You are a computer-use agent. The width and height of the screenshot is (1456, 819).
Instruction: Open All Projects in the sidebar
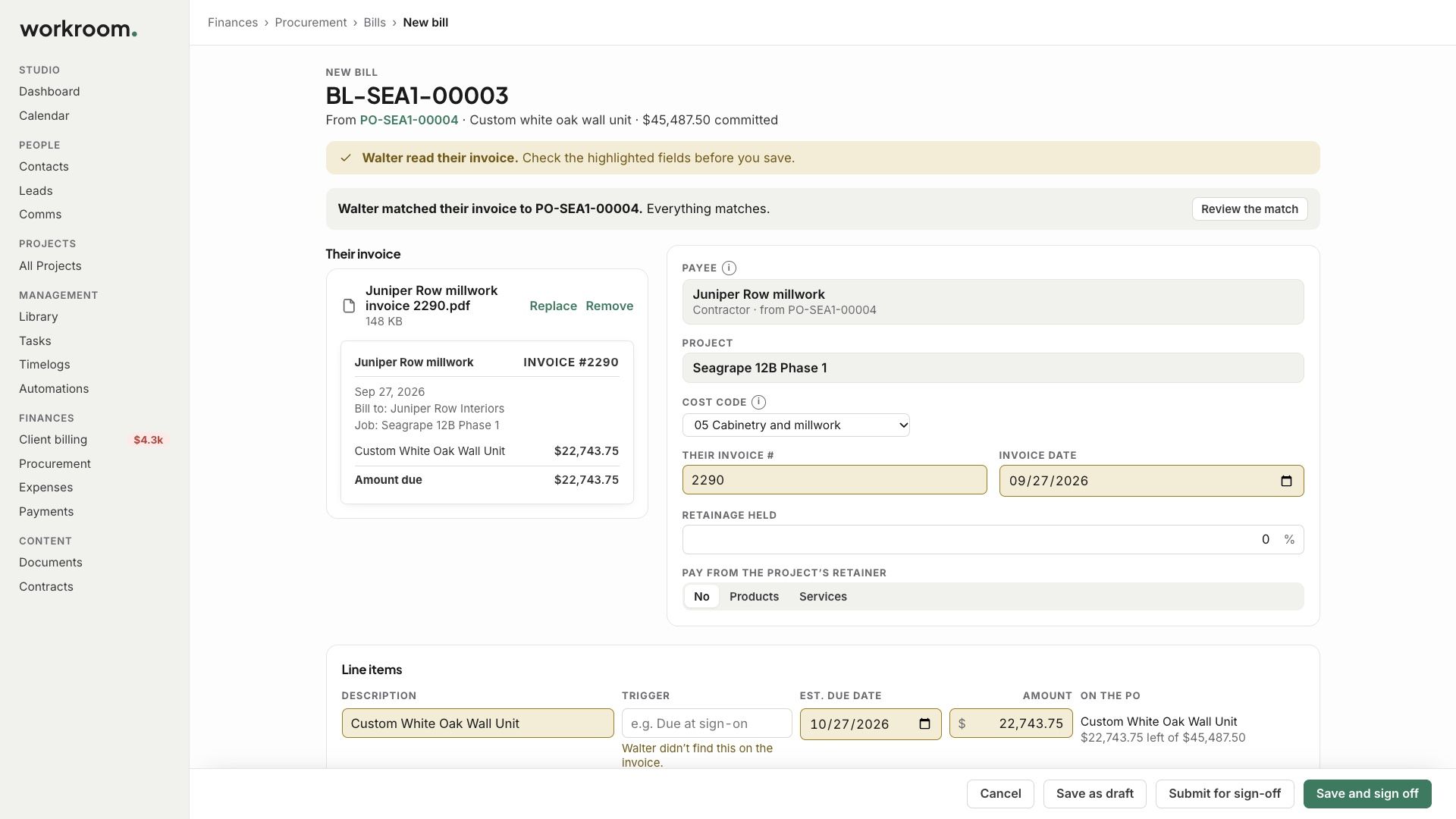[x=50, y=265]
